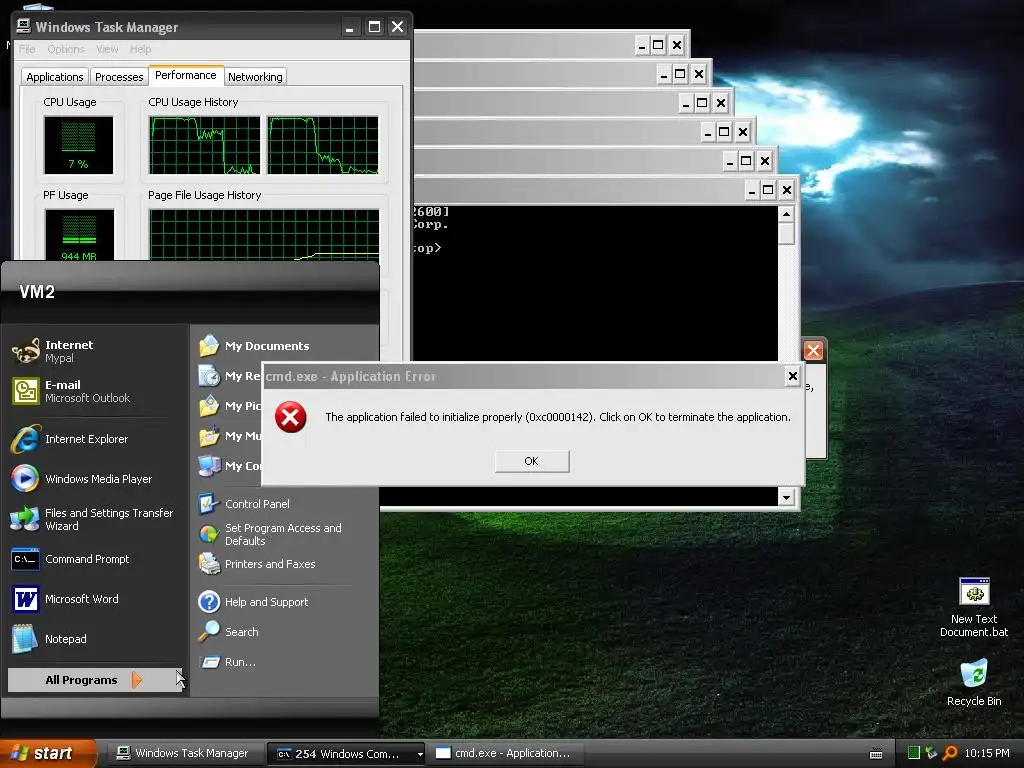Click the taskbar clock showing 10:15 PM
This screenshot has width=1024, height=768.
(x=987, y=753)
